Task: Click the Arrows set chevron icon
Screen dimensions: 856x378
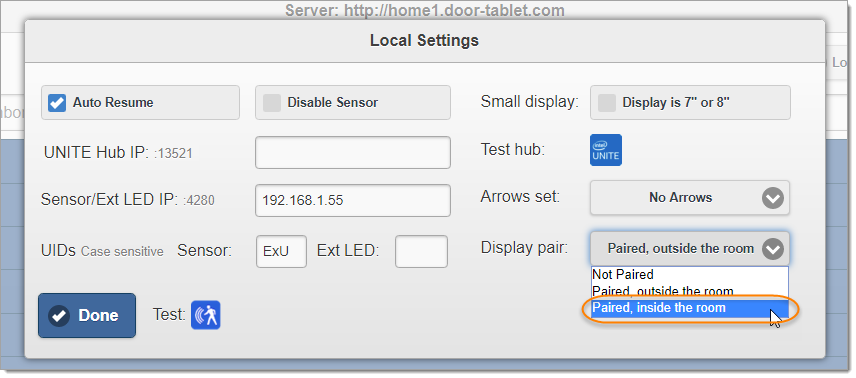Action: point(773,198)
